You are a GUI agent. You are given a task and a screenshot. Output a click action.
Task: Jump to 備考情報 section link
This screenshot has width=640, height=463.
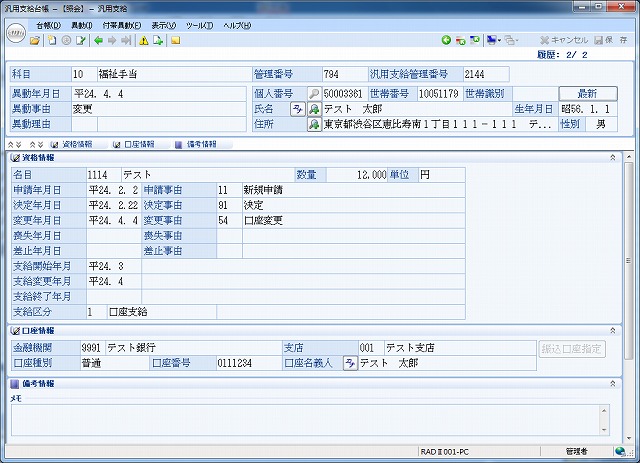196,144
